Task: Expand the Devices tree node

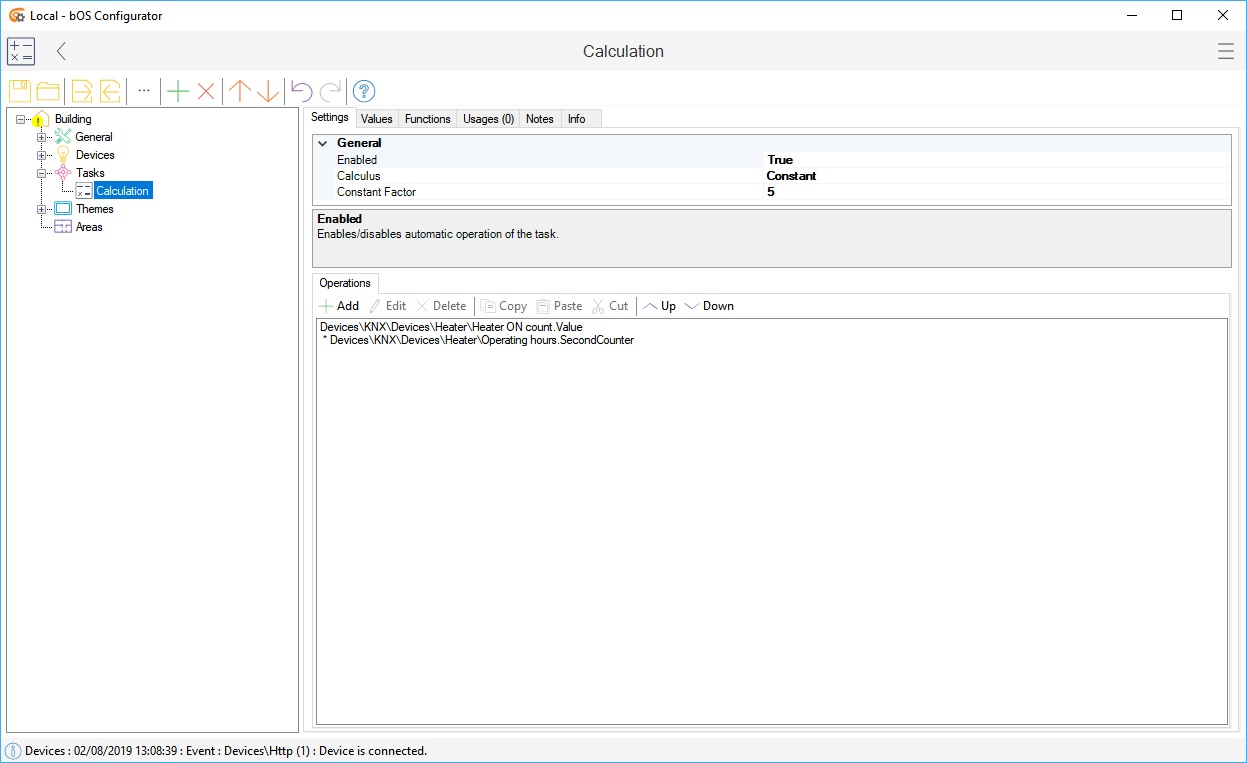Action: 42,155
